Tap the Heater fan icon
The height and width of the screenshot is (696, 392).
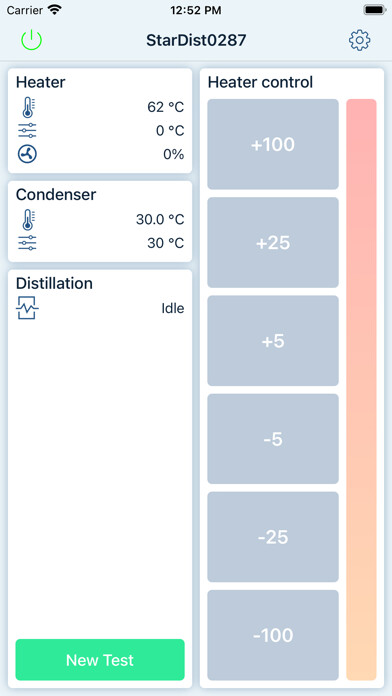click(x=28, y=154)
